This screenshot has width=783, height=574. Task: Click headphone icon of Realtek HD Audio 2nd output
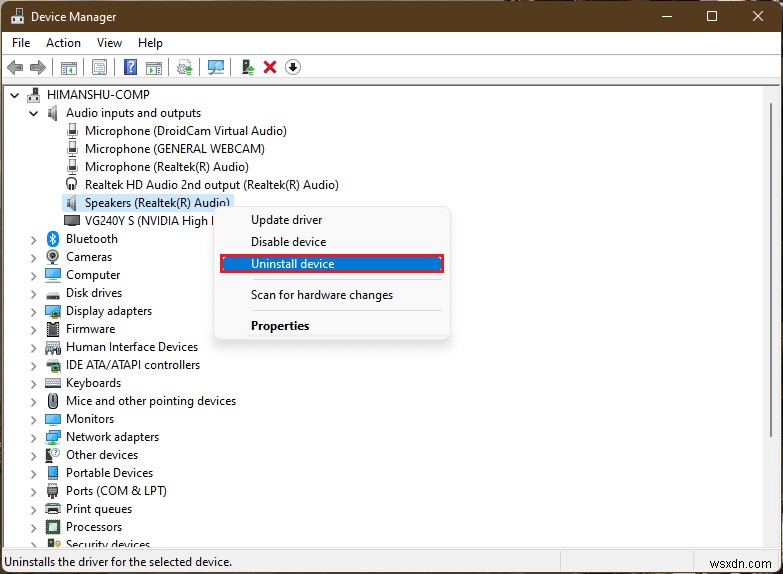pyautogui.click(x=72, y=184)
